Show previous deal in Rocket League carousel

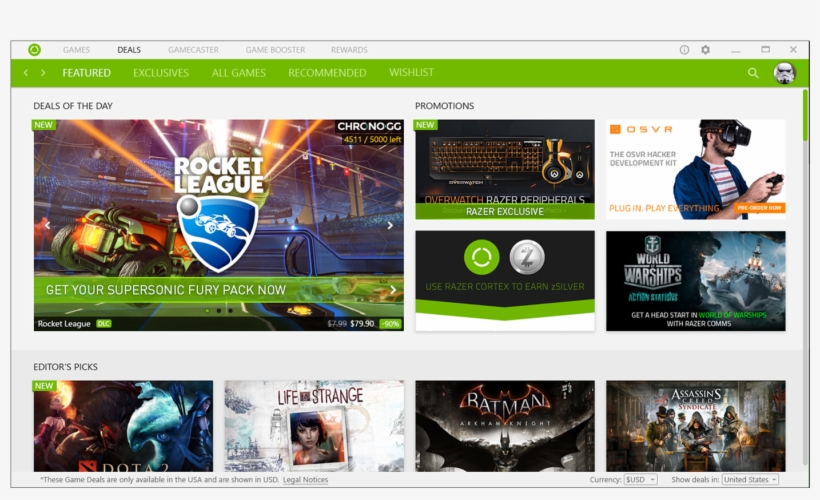[48, 225]
